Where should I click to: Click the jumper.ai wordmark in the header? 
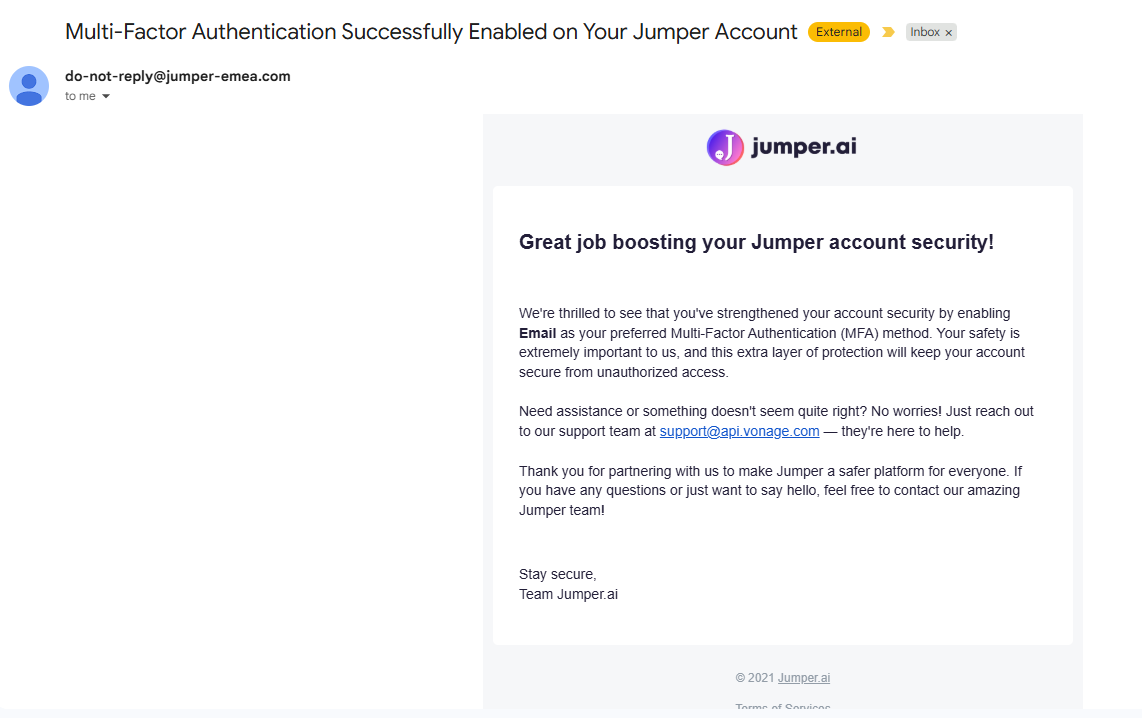pyautogui.click(x=804, y=147)
